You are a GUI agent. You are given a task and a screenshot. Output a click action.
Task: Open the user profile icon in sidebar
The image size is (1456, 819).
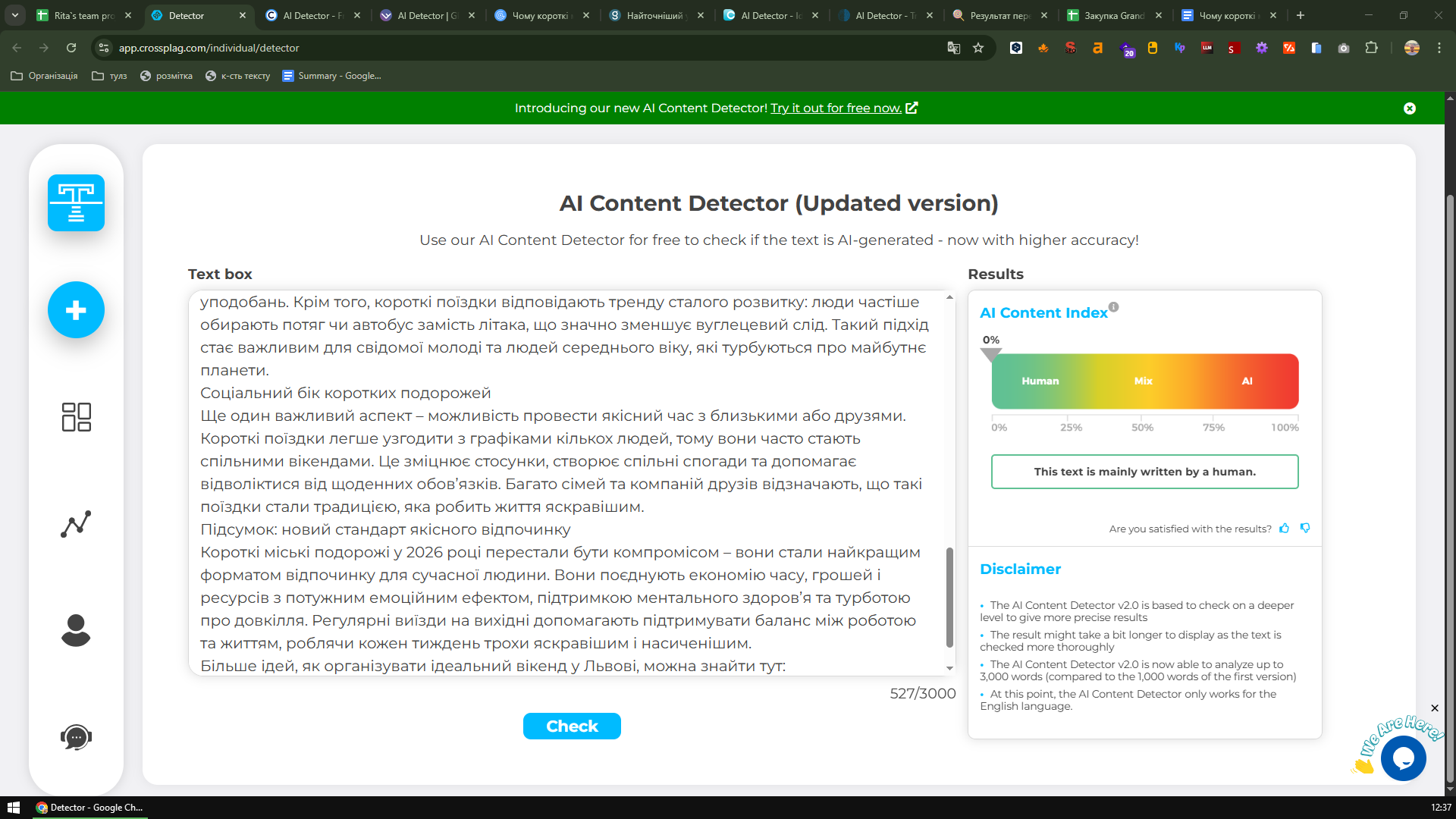pyautogui.click(x=76, y=630)
